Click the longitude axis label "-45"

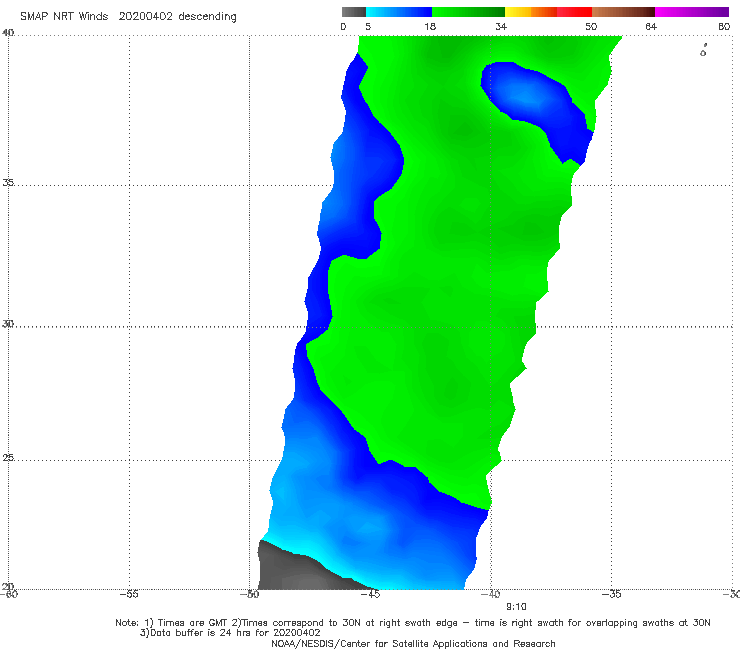[x=370, y=594]
